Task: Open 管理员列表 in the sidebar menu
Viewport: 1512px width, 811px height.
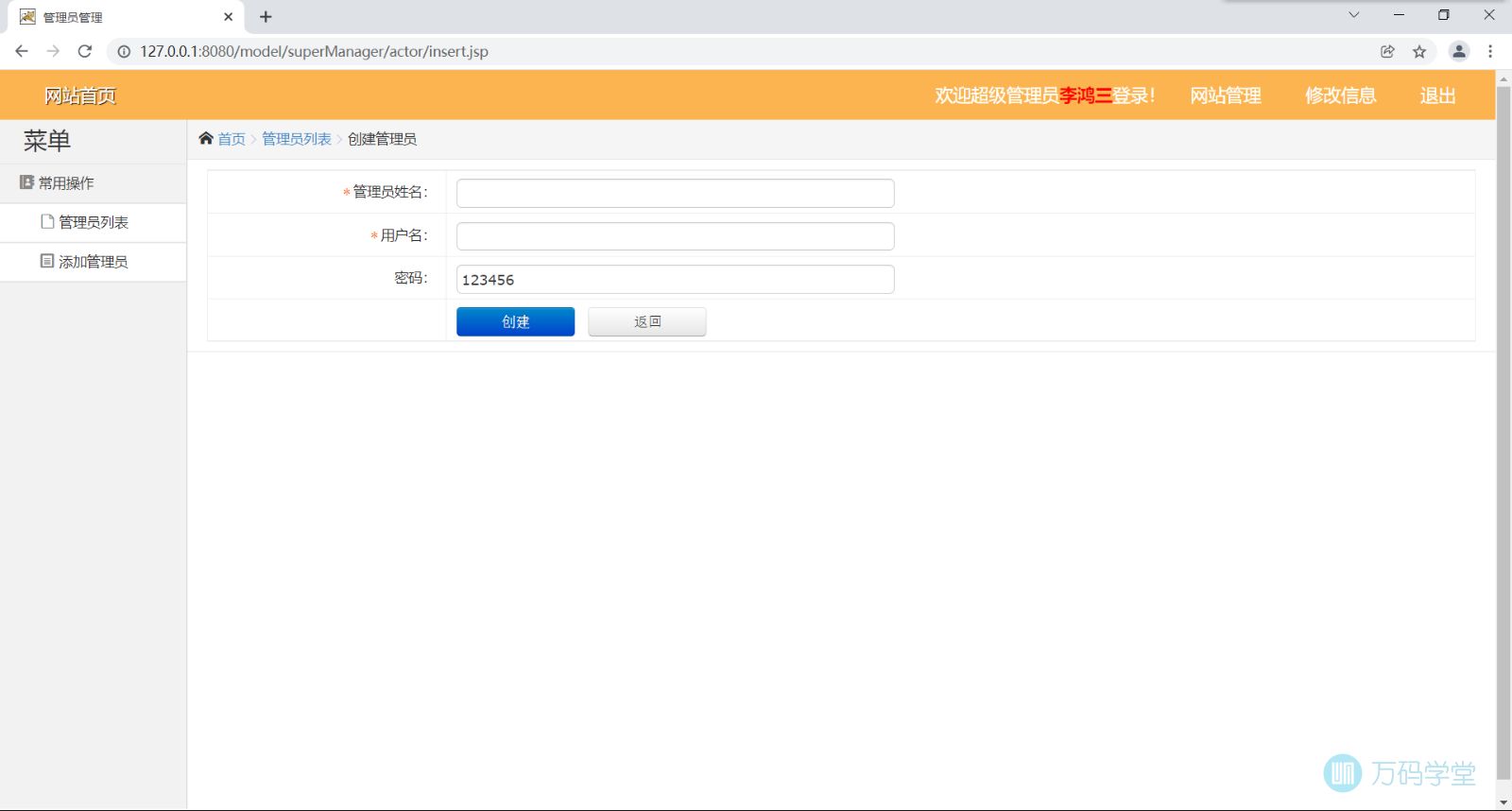Action: 94,222
